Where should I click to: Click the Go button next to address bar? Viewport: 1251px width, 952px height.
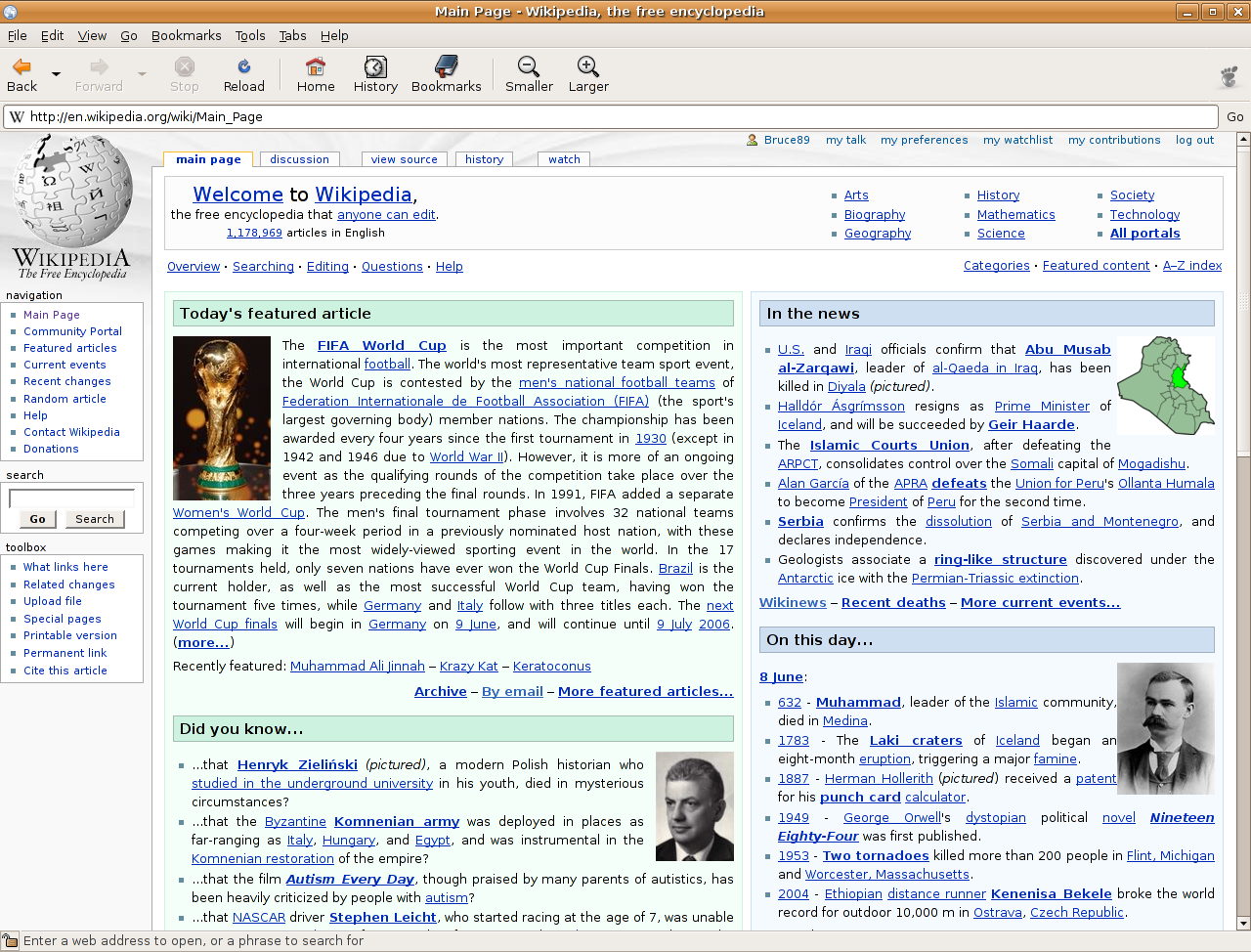tap(1235, 116)
